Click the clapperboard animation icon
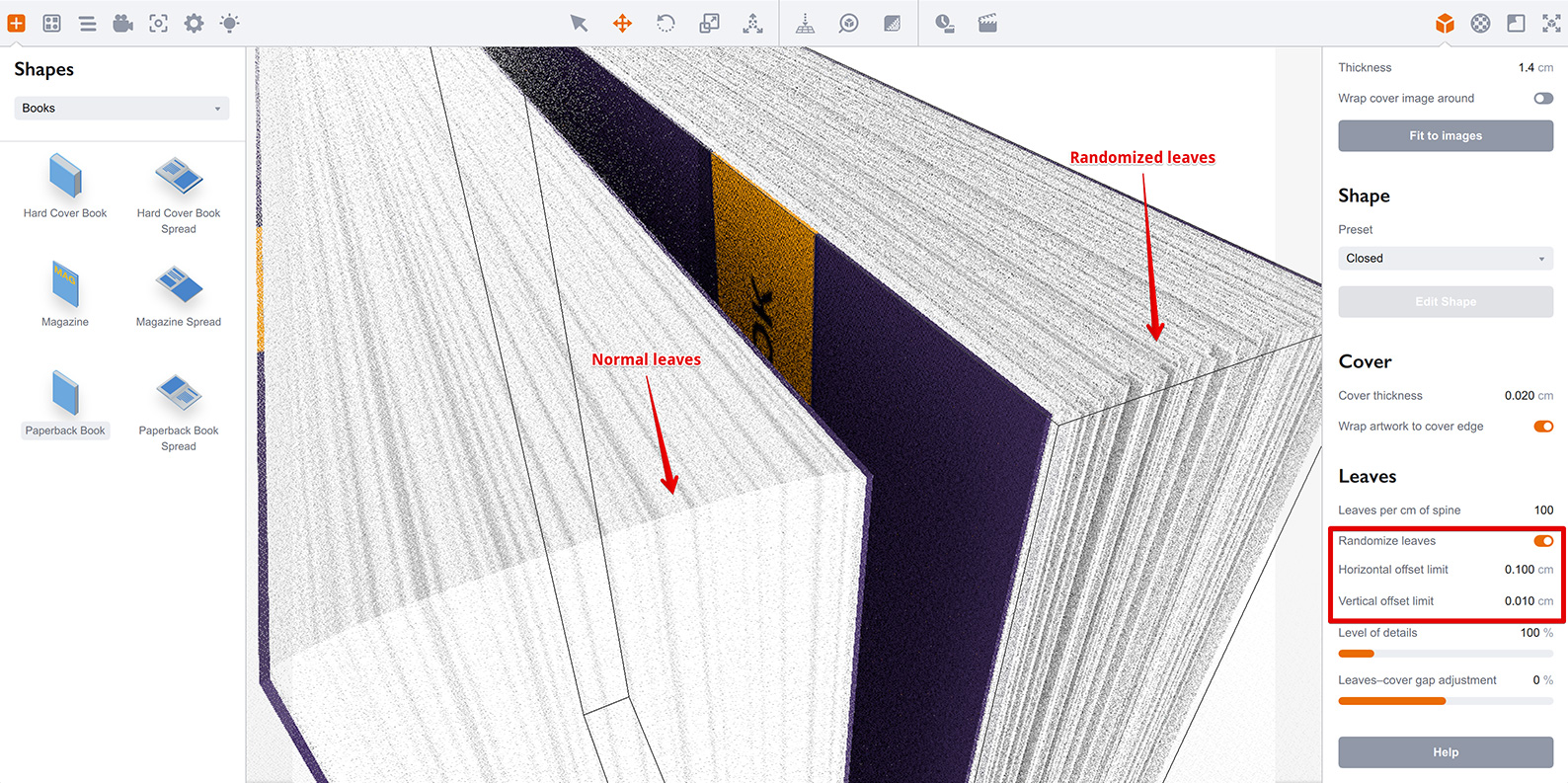This screenshot has height=783, width=1568. pyautogui.click(x=987, y=23)
